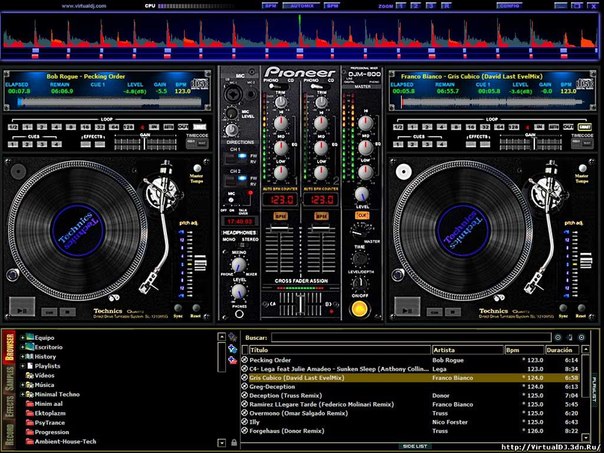Screen dimensions: 604x453
Task: Click channel 2 LOW EQ knob
Action: 321,173
